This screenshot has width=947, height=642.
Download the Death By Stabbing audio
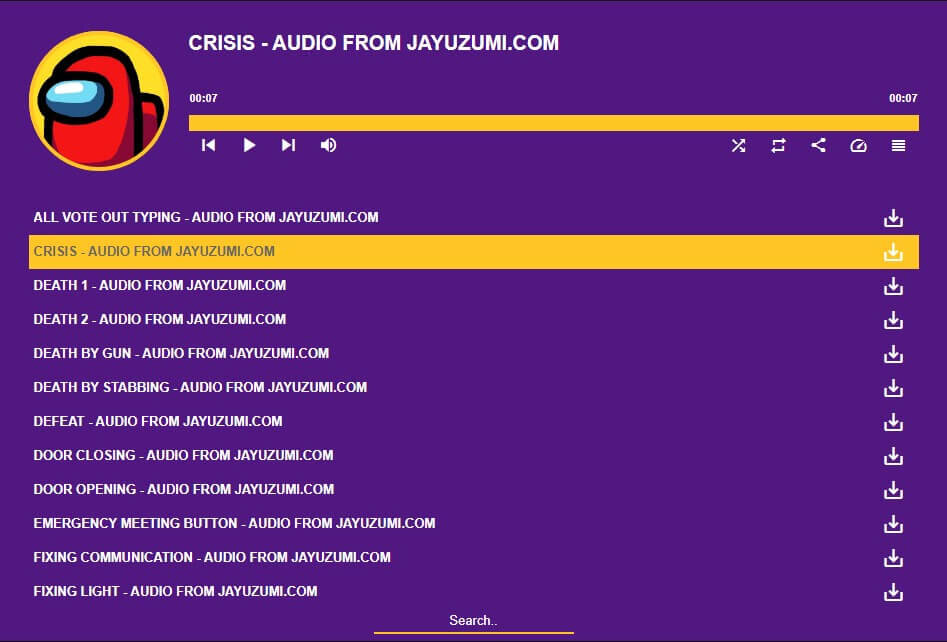(x=893, y=388)
